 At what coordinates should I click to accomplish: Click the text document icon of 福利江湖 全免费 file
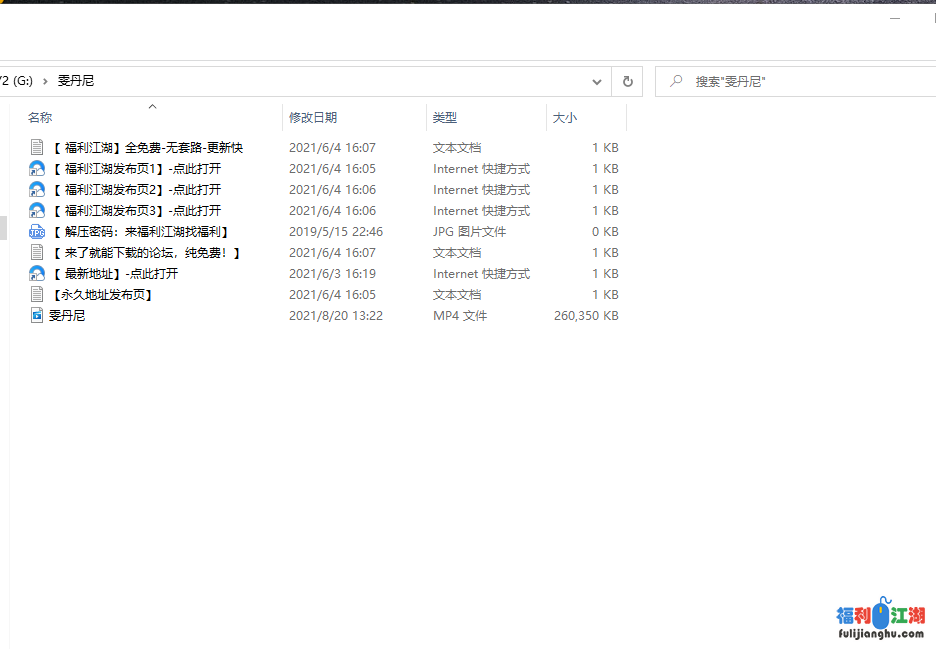coord(37,148)
